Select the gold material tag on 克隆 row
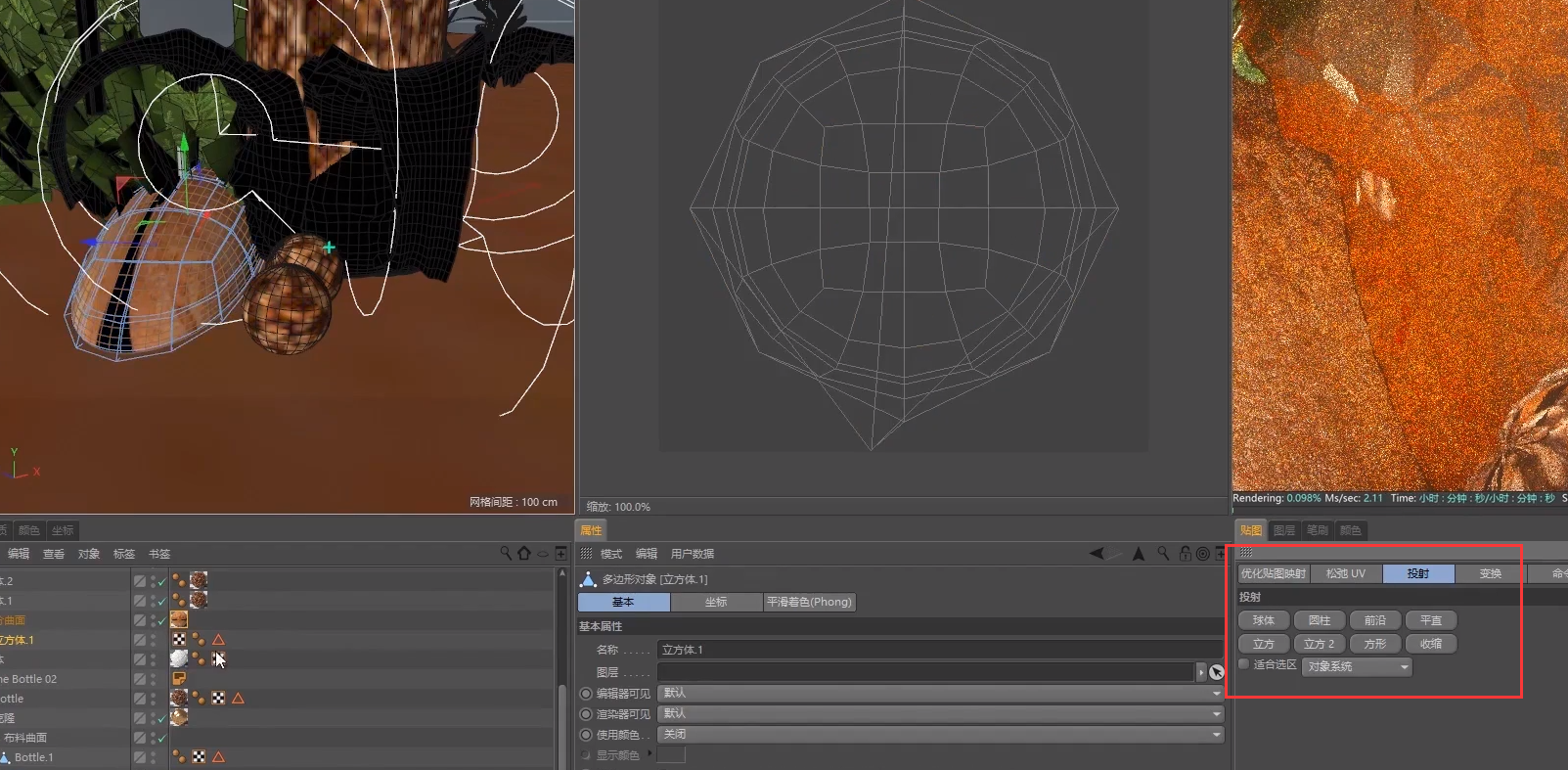Screen dimensions: 1568x770 tap(179, 717)
